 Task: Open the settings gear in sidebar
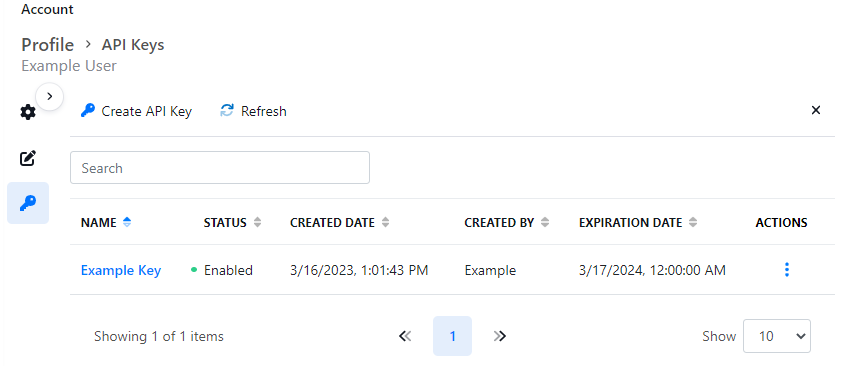click(x=27, y=112)
